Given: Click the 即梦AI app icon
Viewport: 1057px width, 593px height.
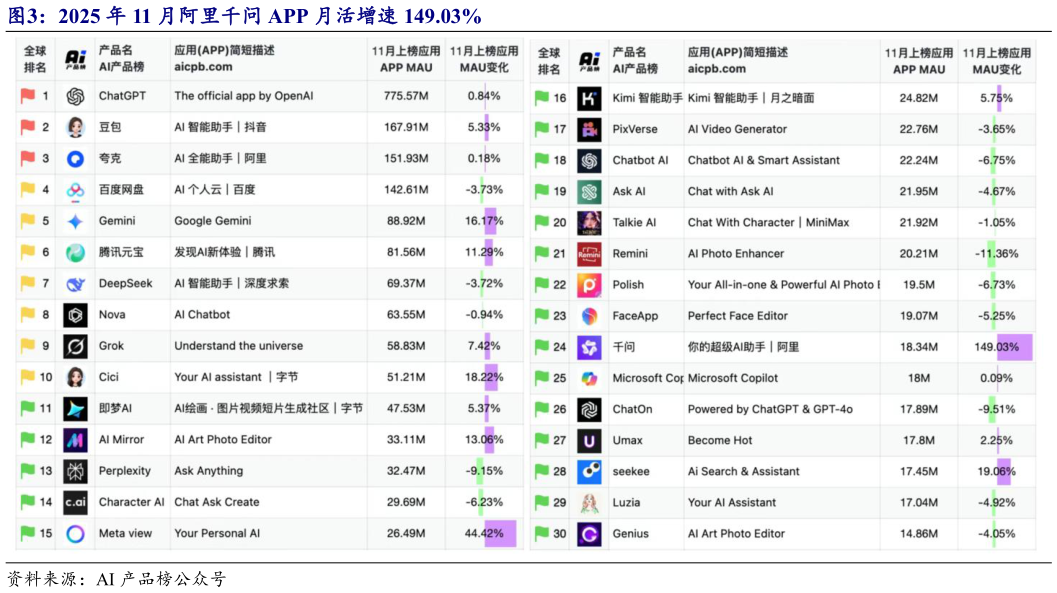Looking at the screenshot, I should pos(75,408).
